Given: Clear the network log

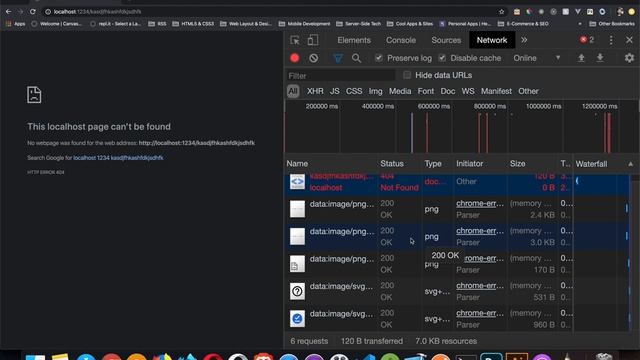Looking at the screenshot, I should tap(313, 58).
